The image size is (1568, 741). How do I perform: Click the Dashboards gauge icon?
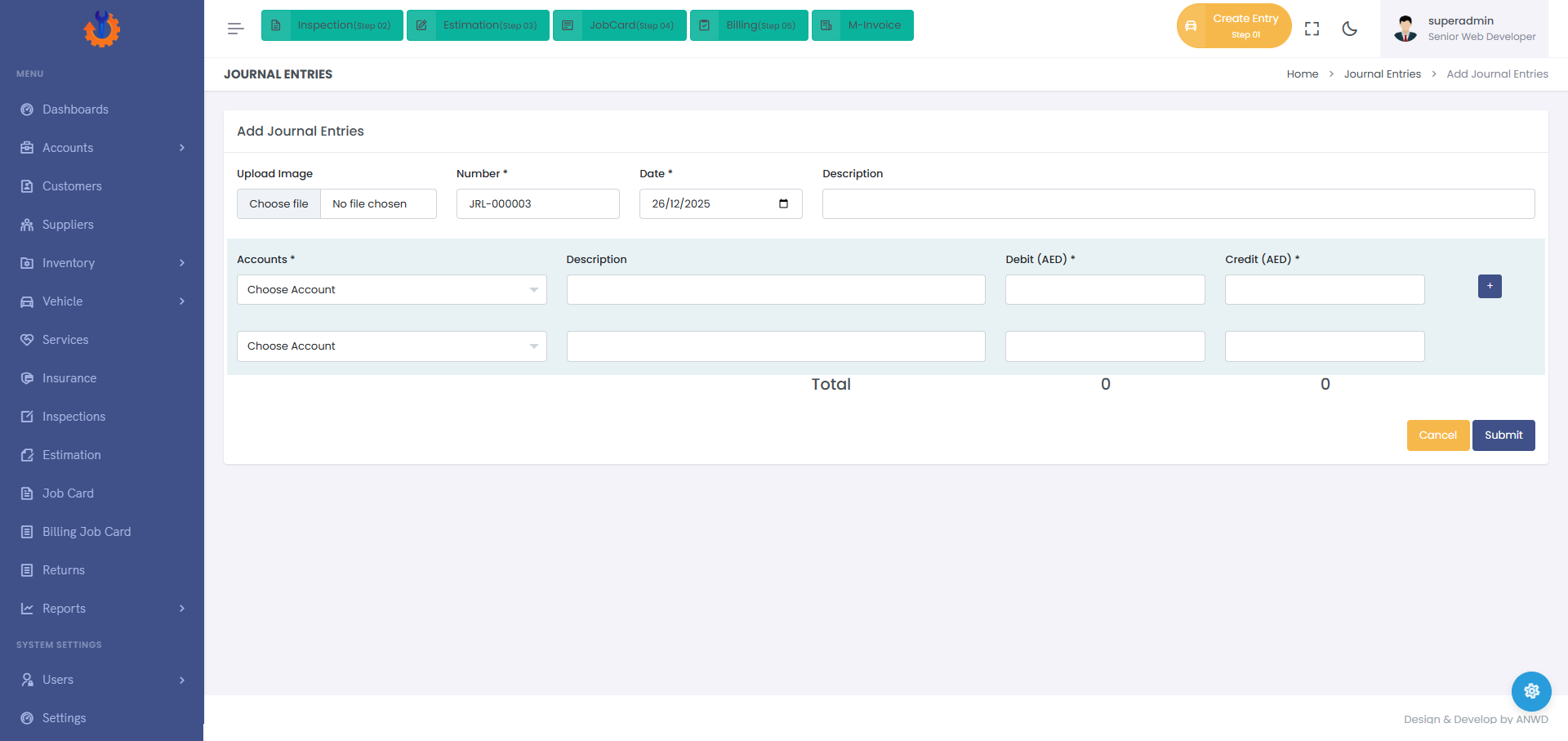pyautogui.click(x=27, y=109)
